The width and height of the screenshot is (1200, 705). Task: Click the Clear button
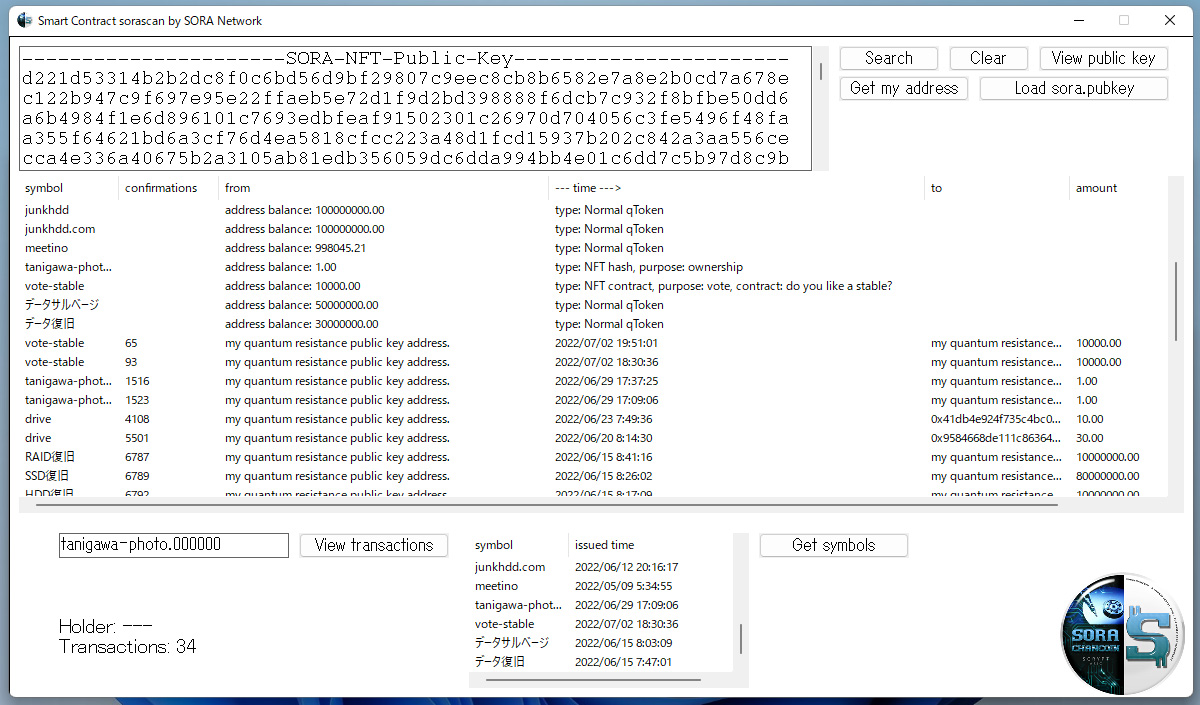coord(988,58)
